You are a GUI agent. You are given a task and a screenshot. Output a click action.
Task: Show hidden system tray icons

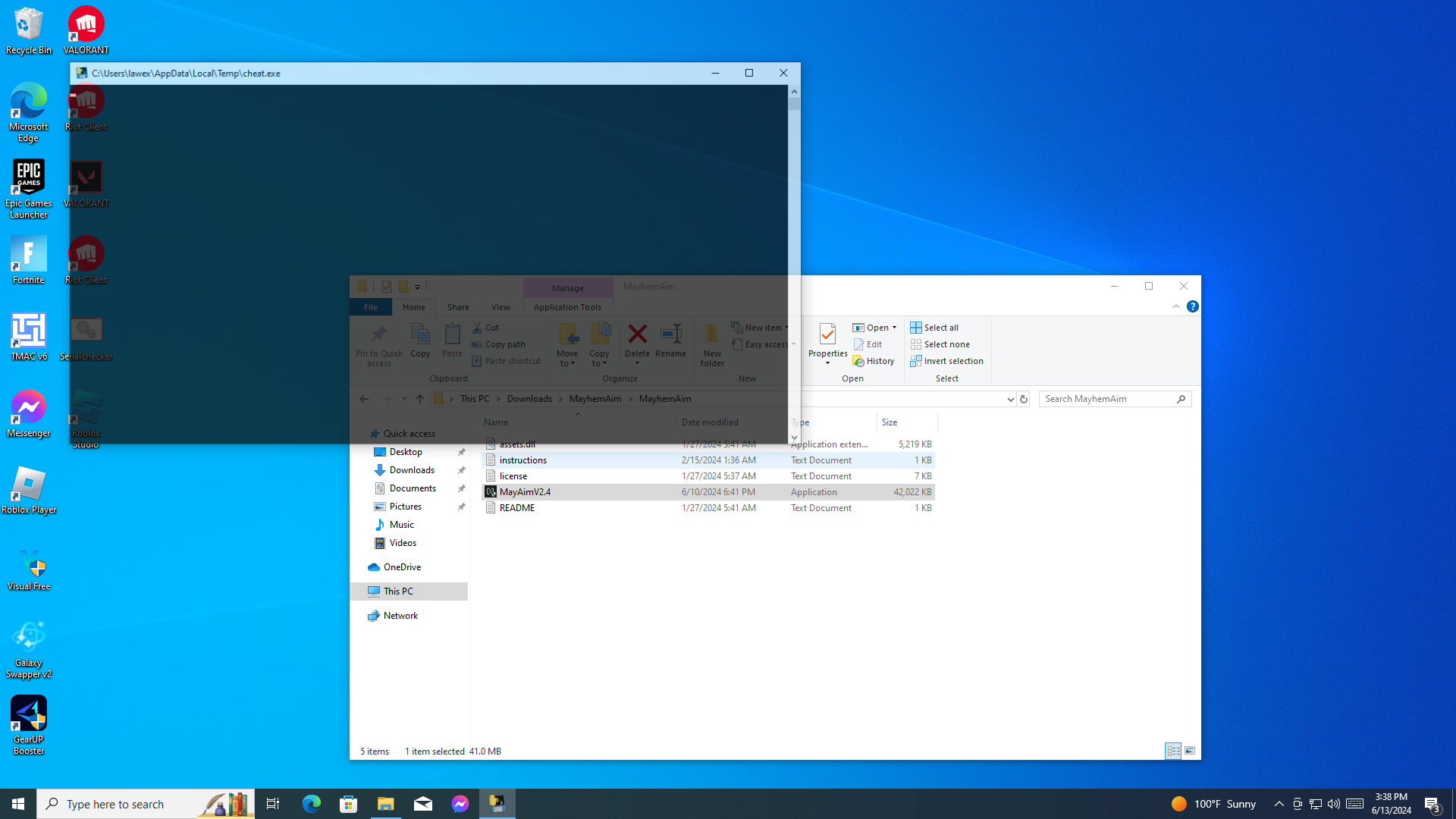point(1279,804)
